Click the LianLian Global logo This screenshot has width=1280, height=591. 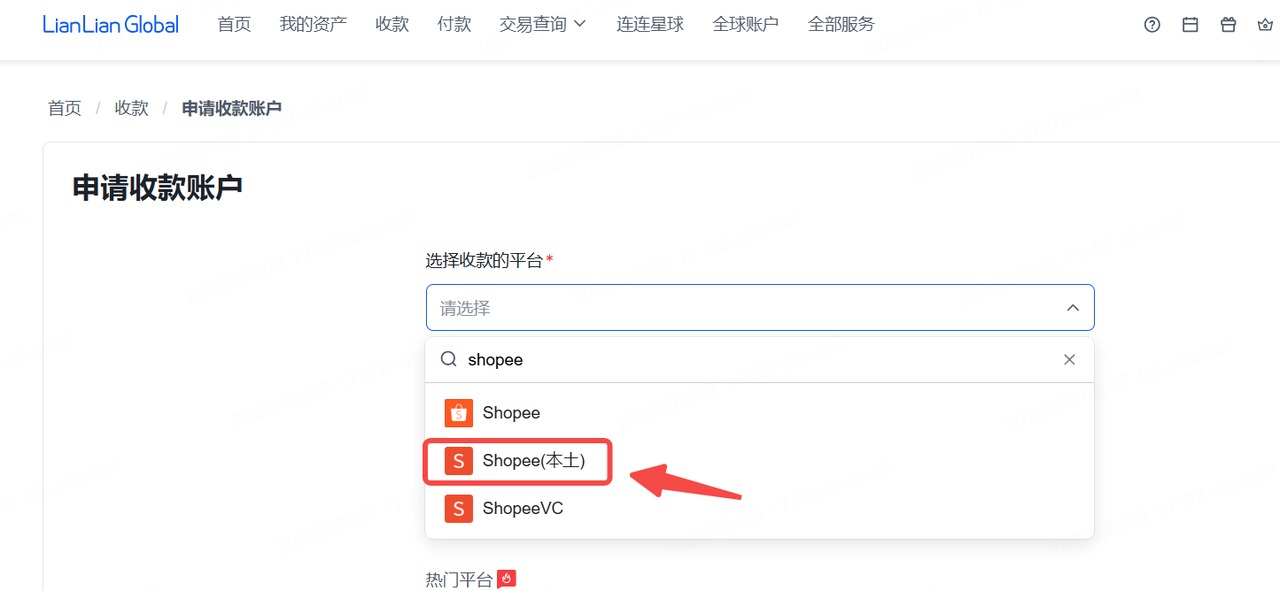click(110, 24)
